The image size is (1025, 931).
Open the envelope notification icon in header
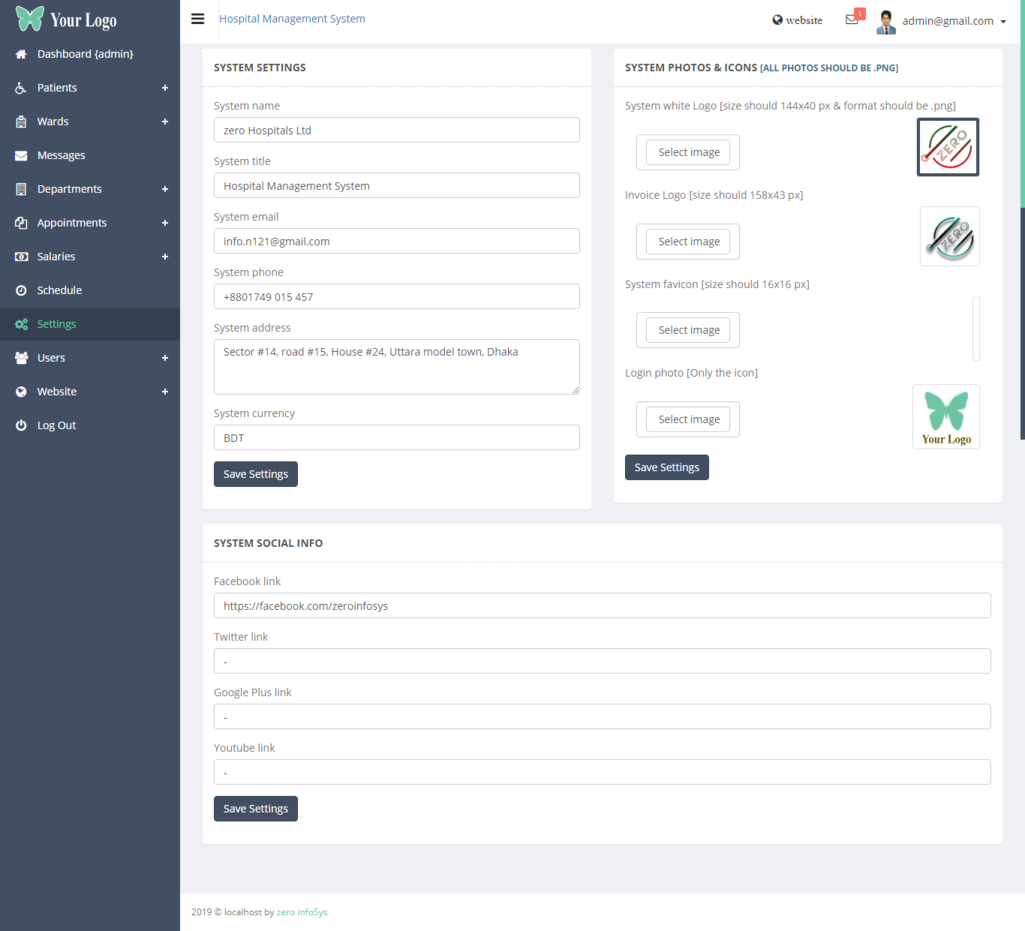tap(852, 20)
